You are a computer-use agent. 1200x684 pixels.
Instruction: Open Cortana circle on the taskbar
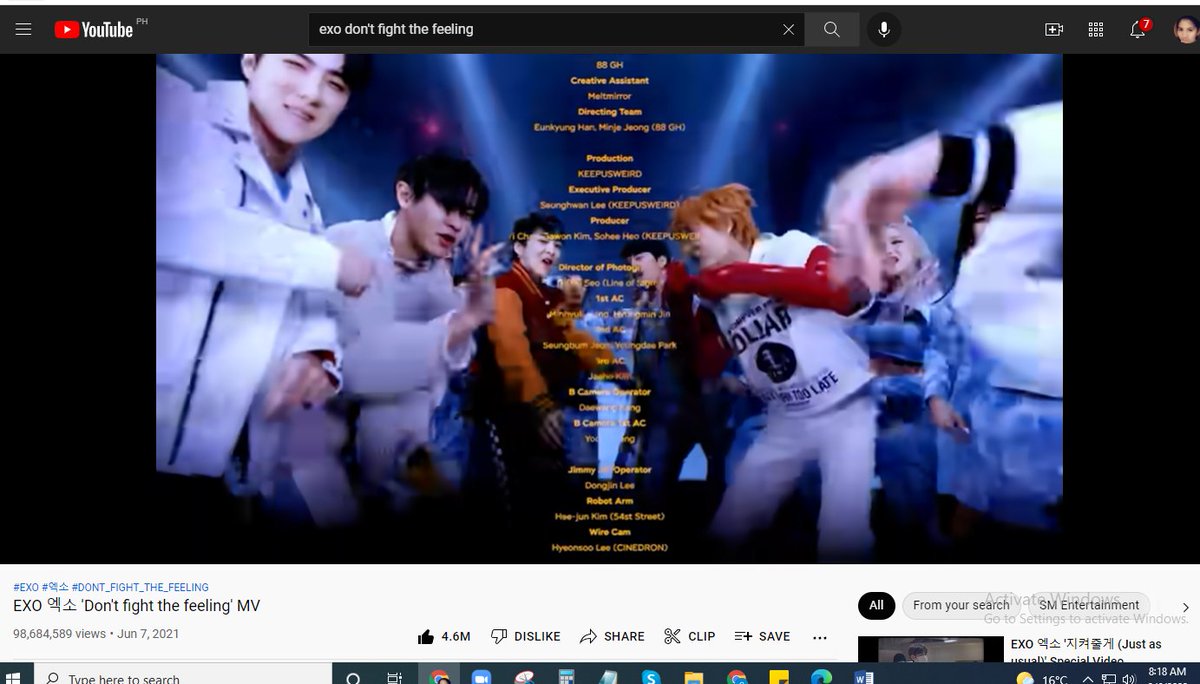pos(353,678)
